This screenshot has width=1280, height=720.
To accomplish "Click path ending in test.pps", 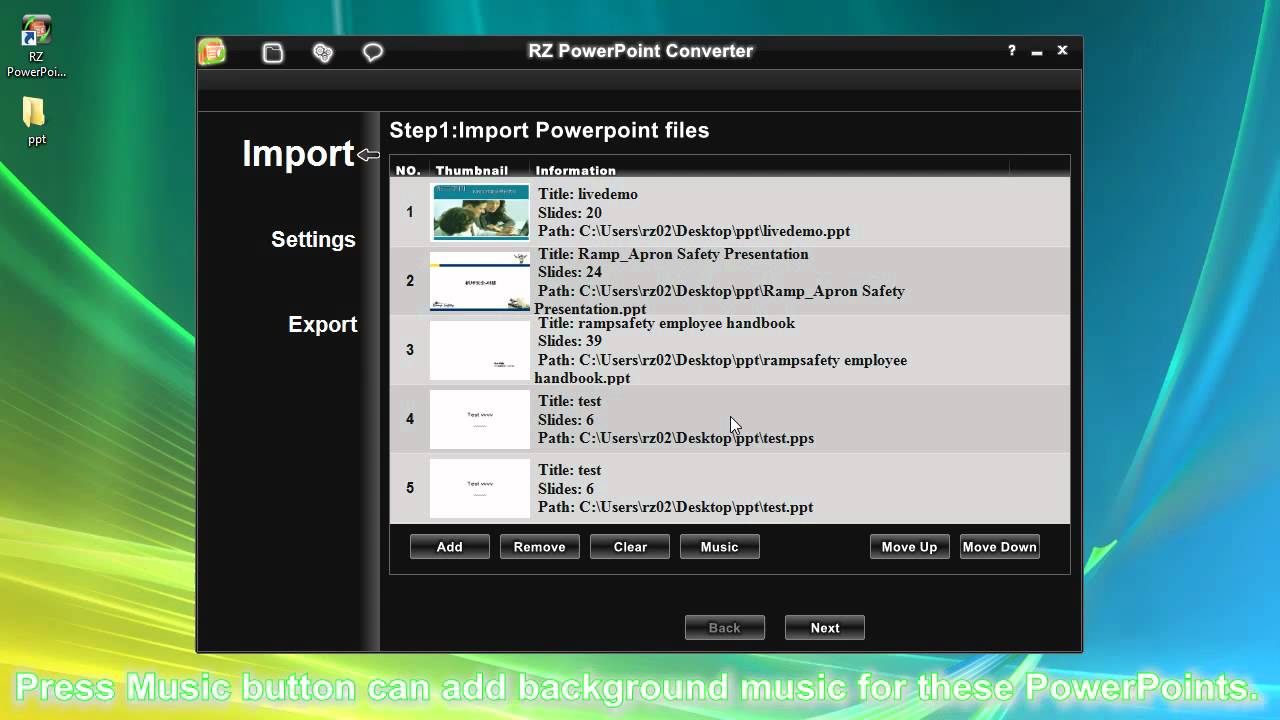I will pos(676,438).
